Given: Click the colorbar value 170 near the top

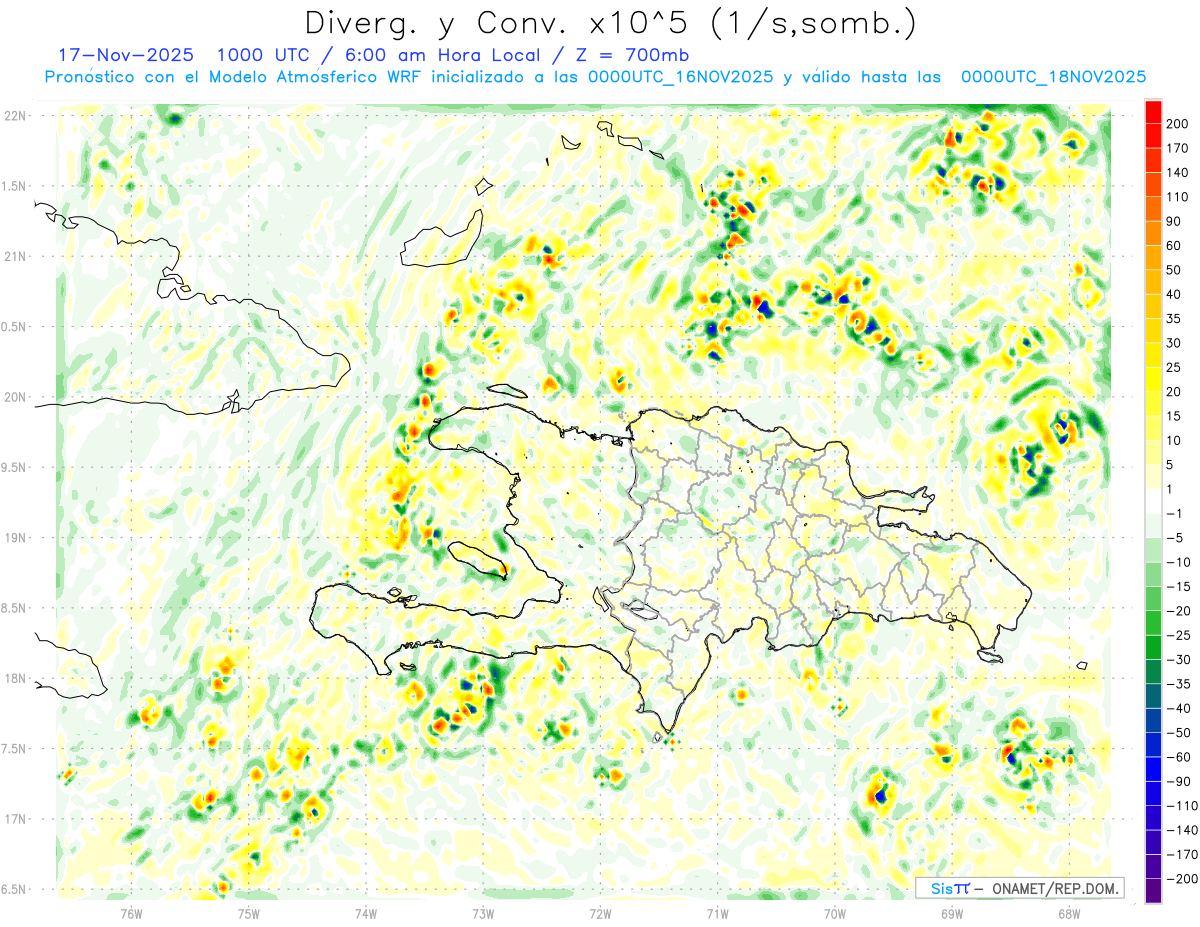Looking at the screenshot, I should pyautogui.click(x=1179, y=148).
